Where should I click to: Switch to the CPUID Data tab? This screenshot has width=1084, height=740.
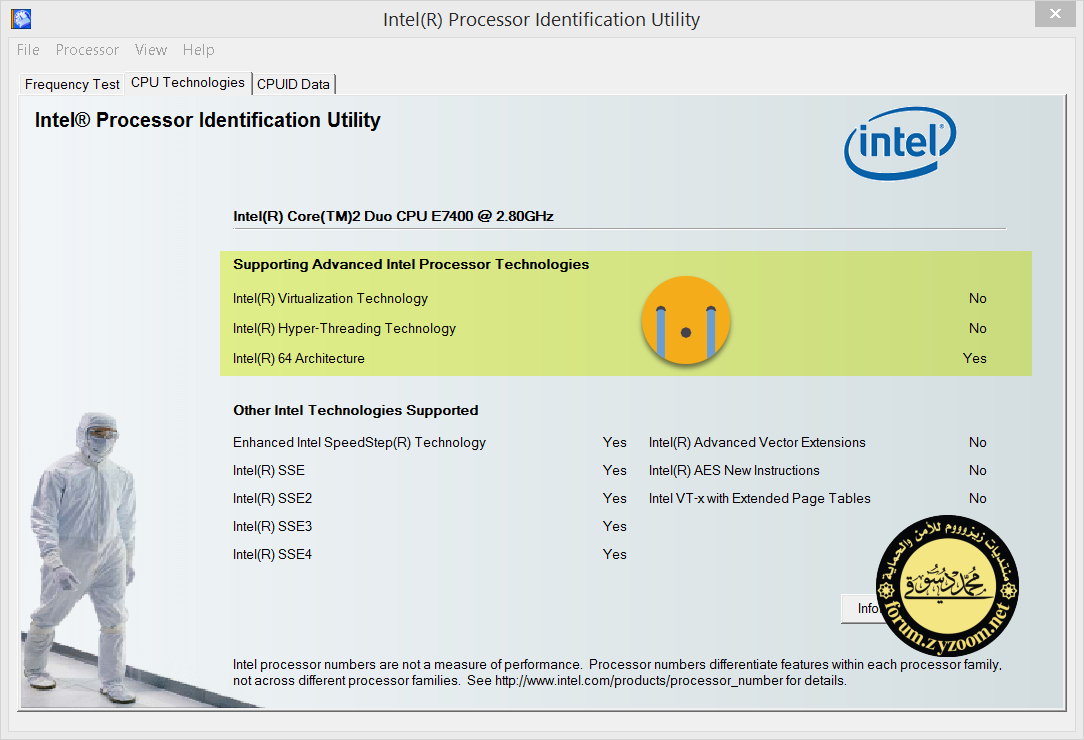293,84
